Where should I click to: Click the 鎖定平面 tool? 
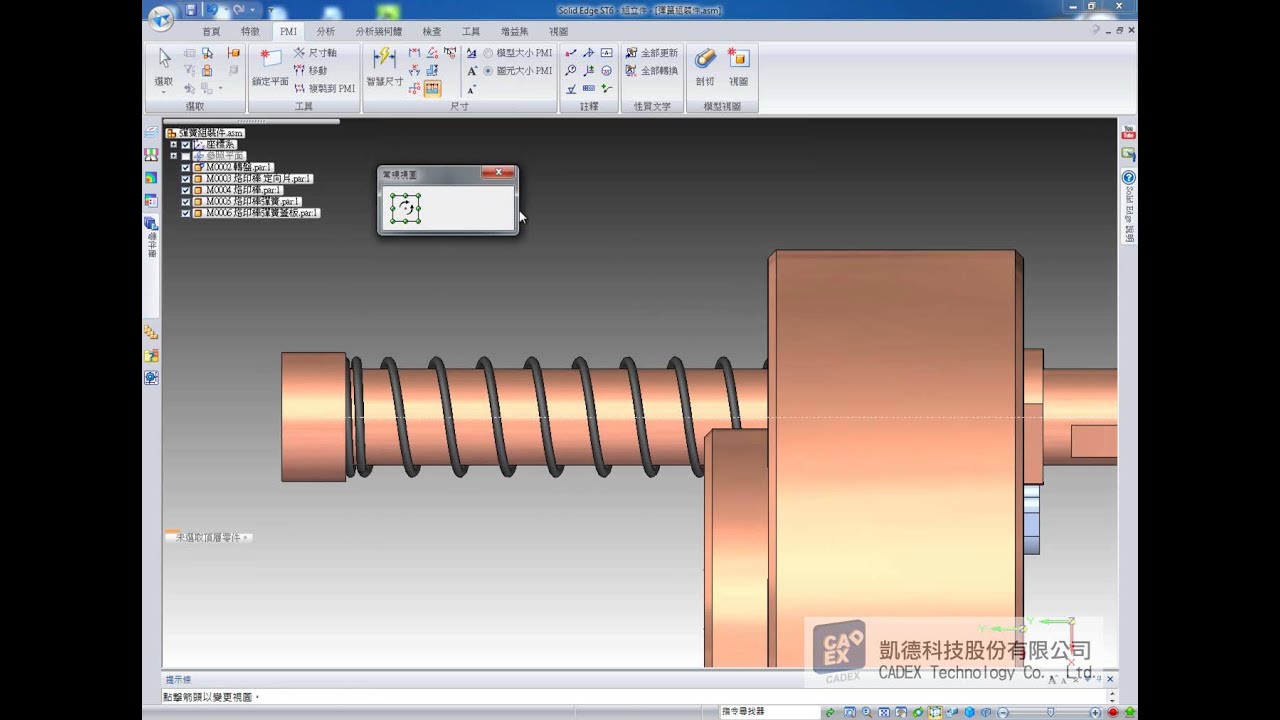pyautogui.click(x=270, y=69)
